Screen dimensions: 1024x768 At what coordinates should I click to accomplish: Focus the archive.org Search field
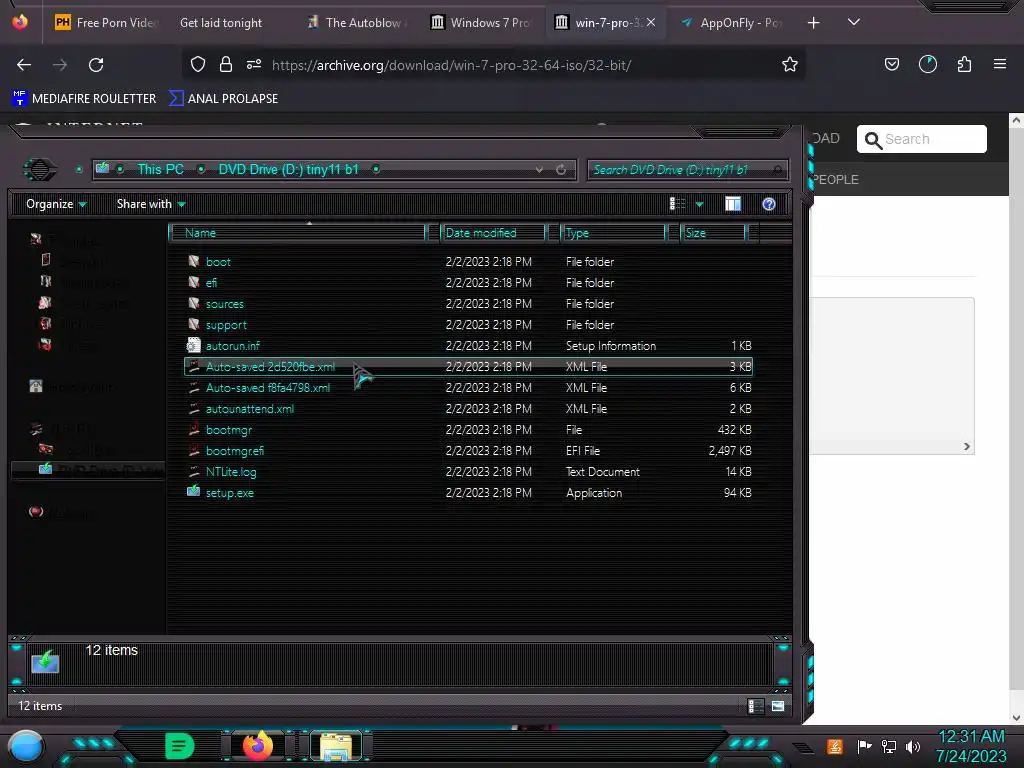(921, 139)
